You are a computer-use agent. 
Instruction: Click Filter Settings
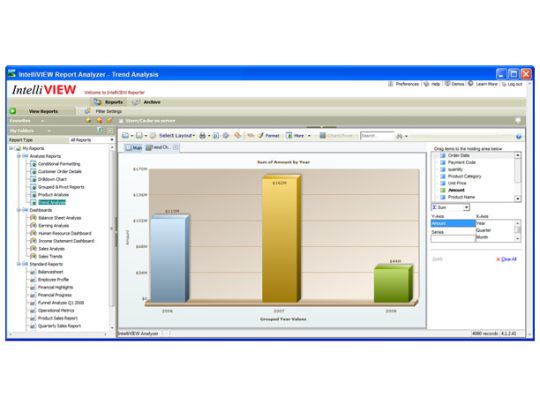coord(108,111)
